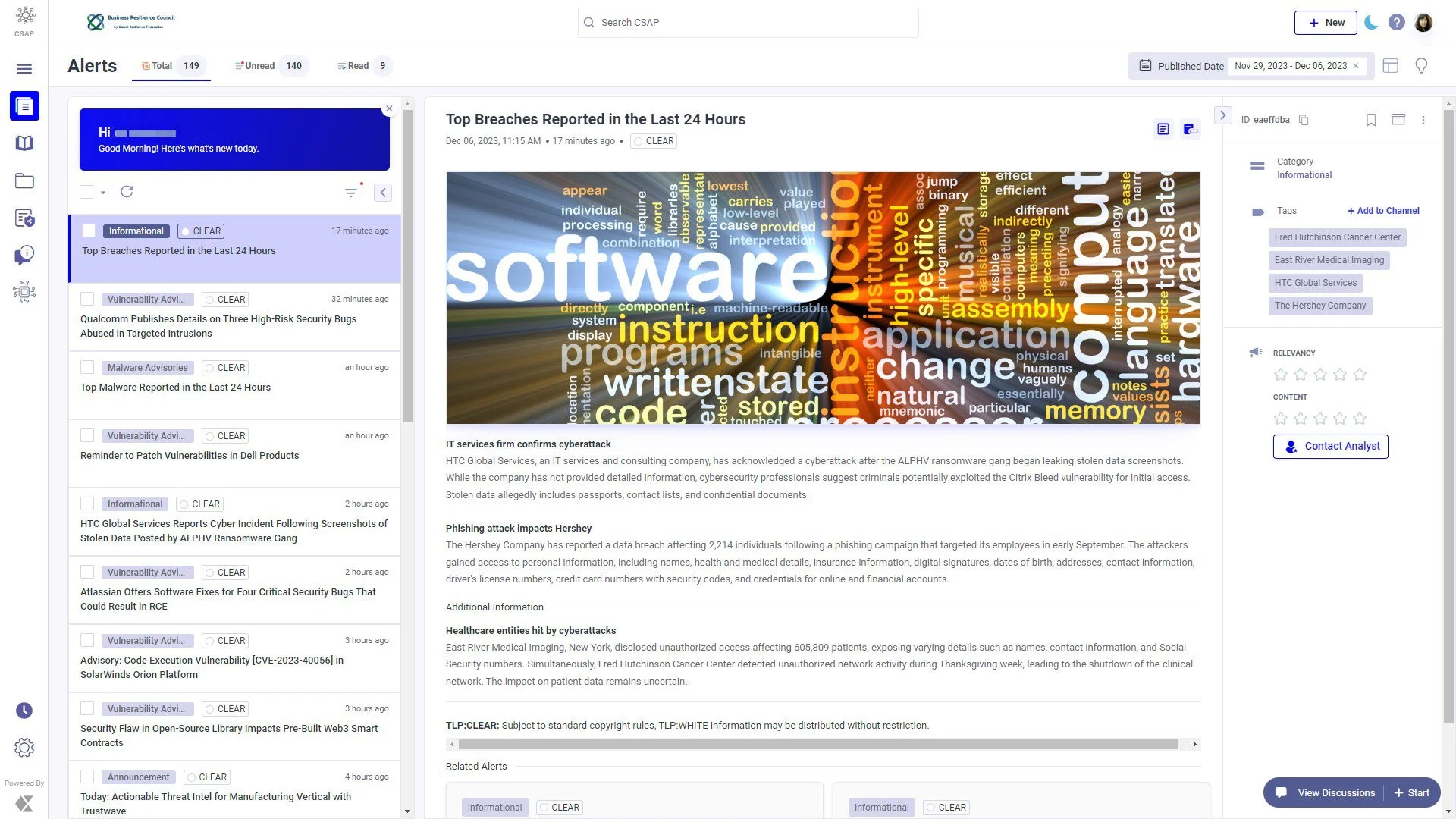Click the bookmark icon for this alert

click(x=1370, y=120)
